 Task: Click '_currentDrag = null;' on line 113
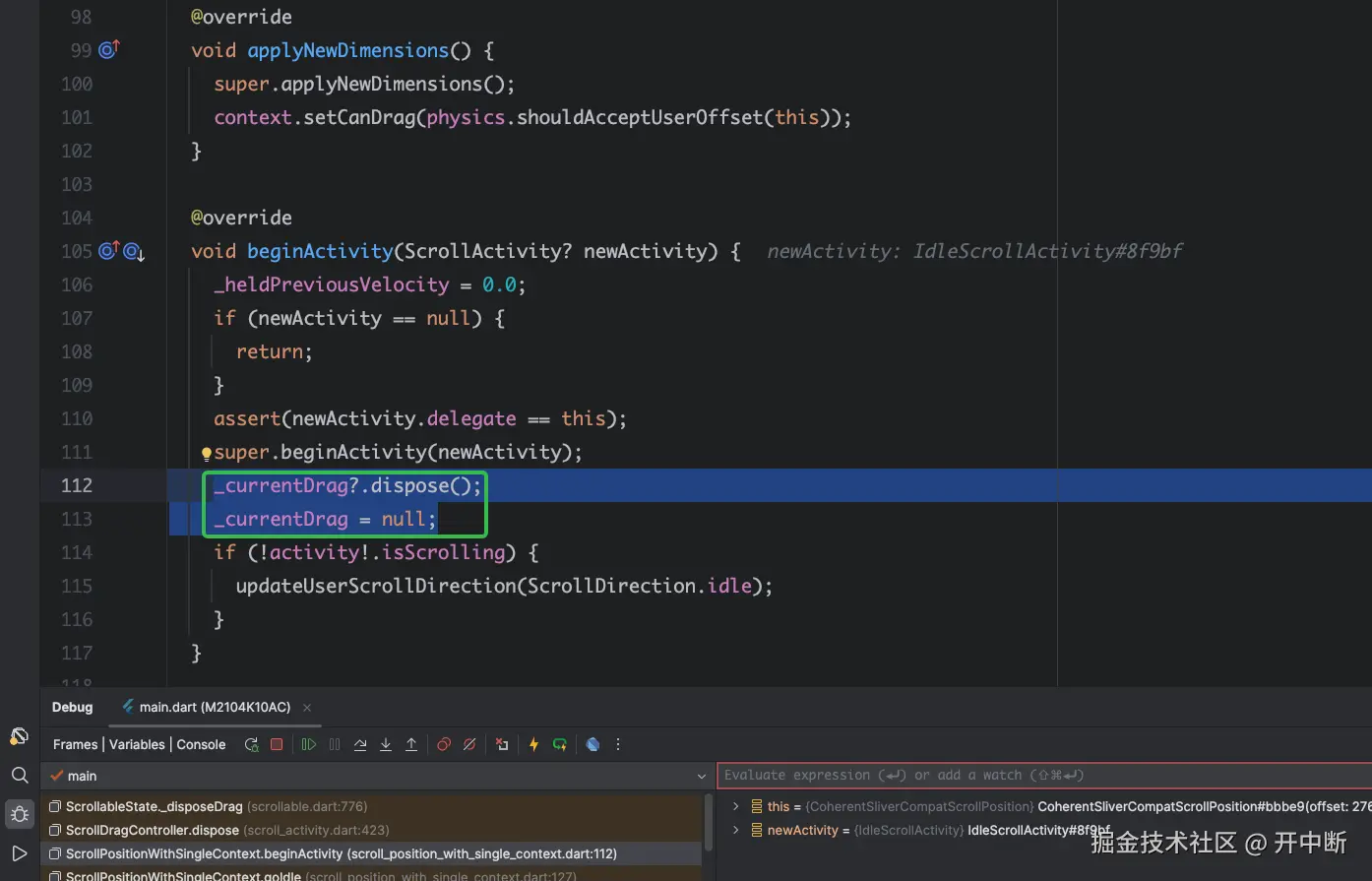pyautogui.click(x=325, y=519)
